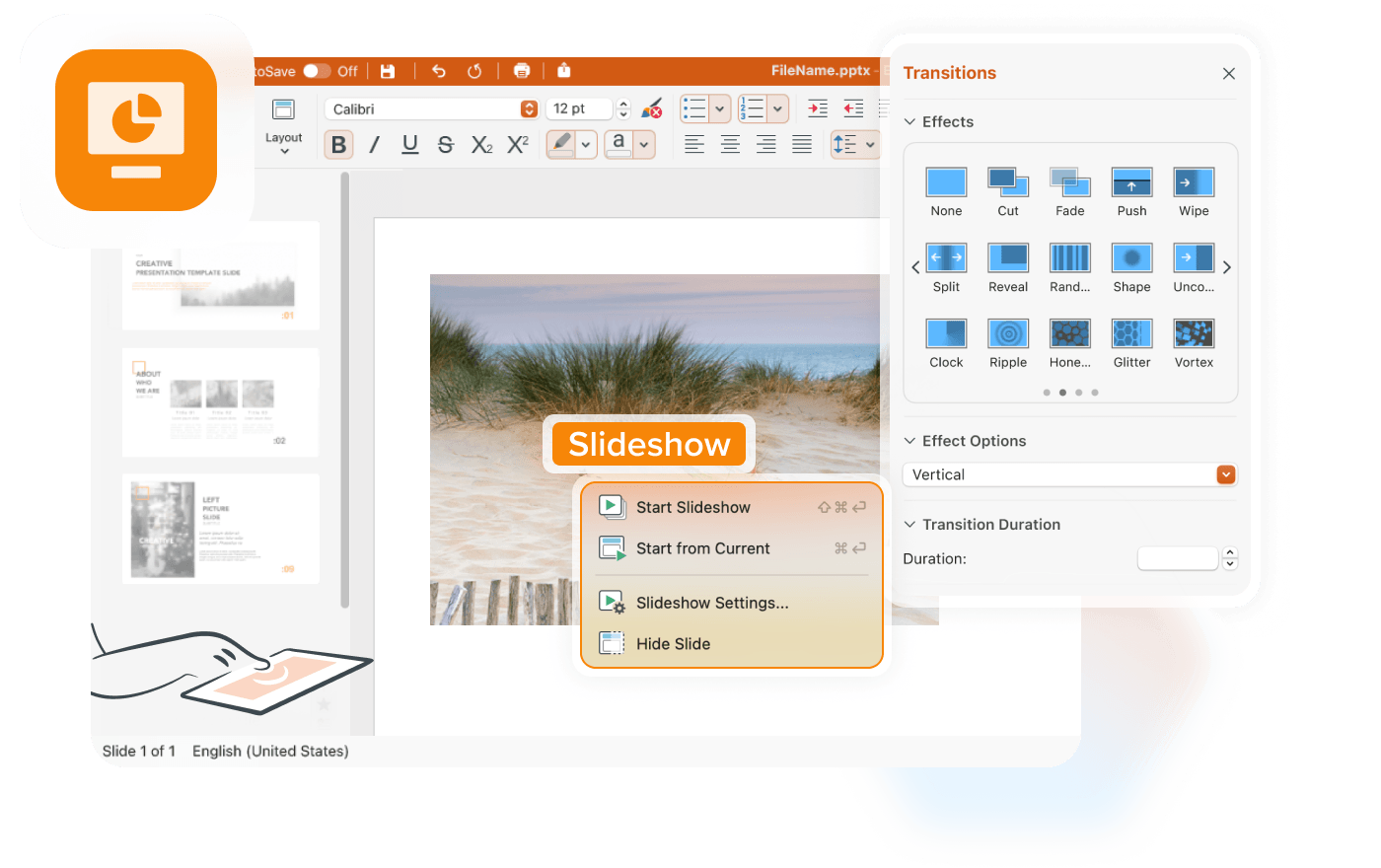
Task: Toggle the AutoSave switch off/on
Action: pos(317,71)
